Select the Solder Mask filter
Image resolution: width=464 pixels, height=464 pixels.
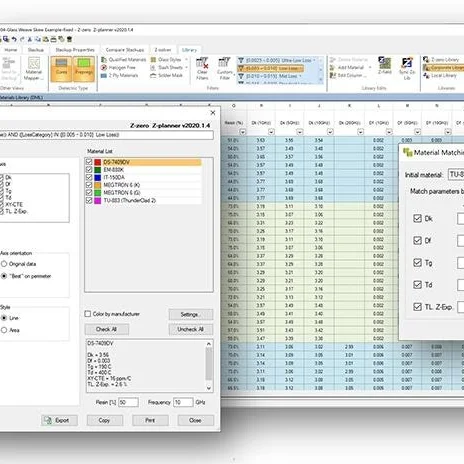pyautogui.click(x=166, y=76)
